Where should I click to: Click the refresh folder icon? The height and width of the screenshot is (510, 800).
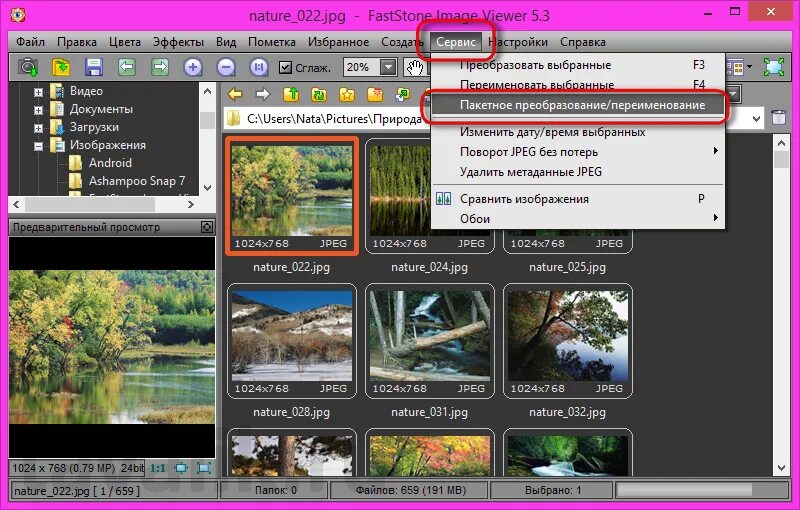319,94
